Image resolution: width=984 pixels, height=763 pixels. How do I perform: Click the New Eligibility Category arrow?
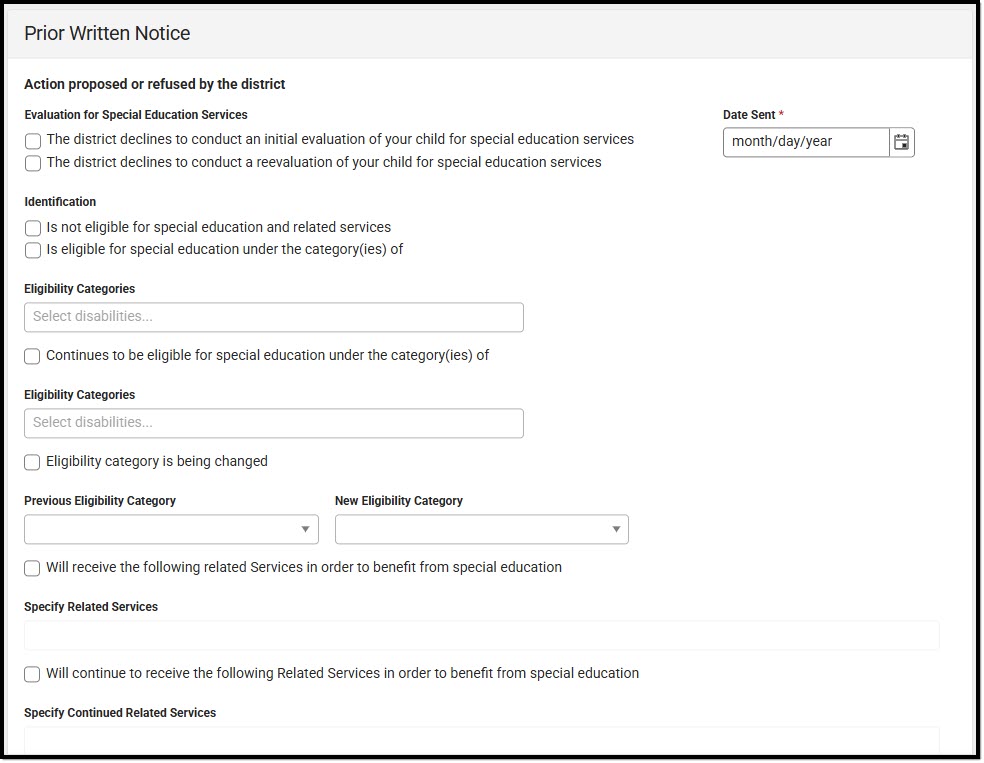[616, 529]
